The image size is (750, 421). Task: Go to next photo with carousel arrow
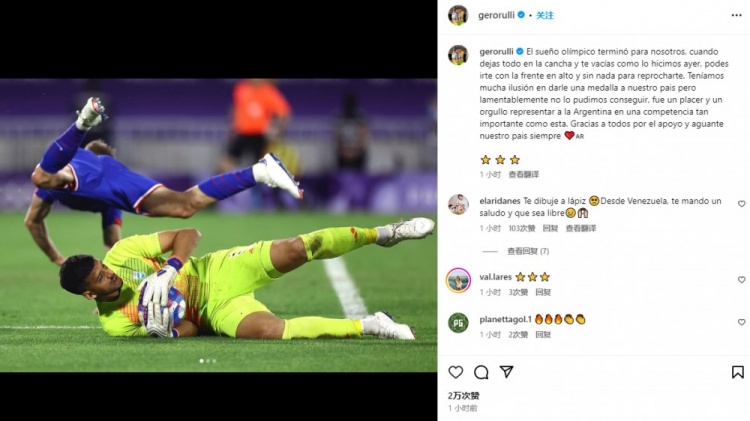click(423, 225)
